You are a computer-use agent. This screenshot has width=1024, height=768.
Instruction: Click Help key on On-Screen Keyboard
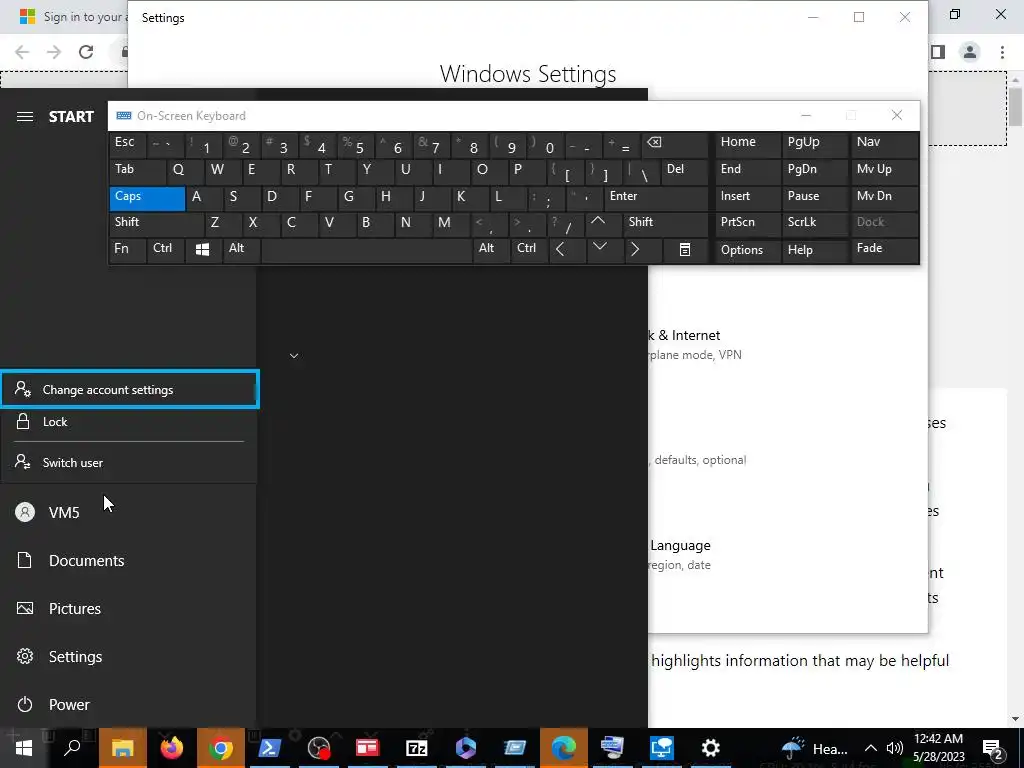tap(814, 250)
